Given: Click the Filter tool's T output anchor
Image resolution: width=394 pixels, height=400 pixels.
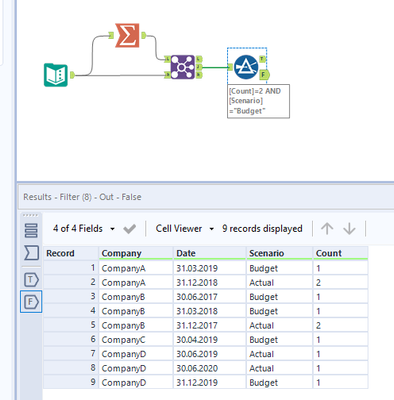Looking at the screenshot, I should 262,59.
